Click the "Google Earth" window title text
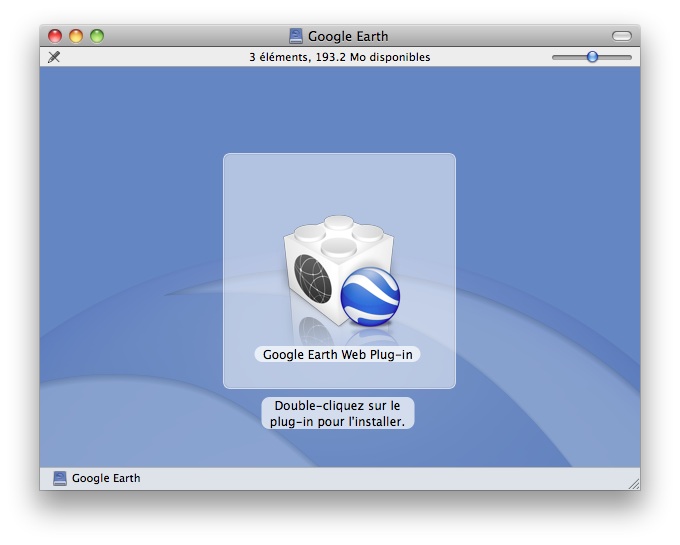 (x=348, y=36)
